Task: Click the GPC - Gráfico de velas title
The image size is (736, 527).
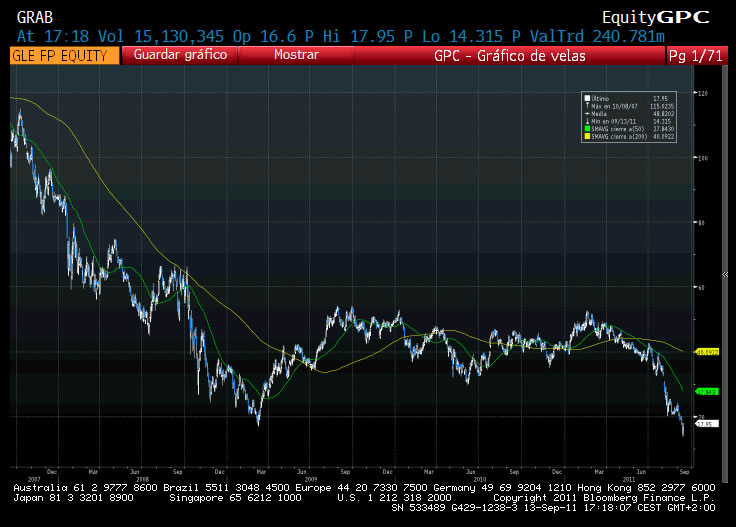Action: click(510, 56)
